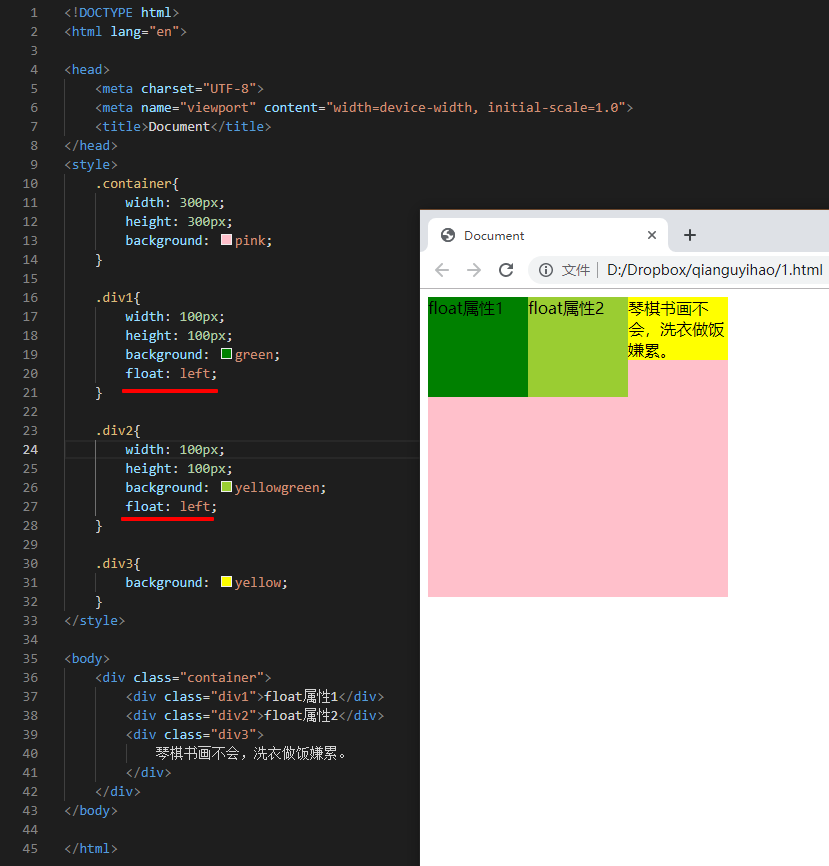829x866 pixels.
Task: Click the browser forward arrow
Action: (474, 270)
